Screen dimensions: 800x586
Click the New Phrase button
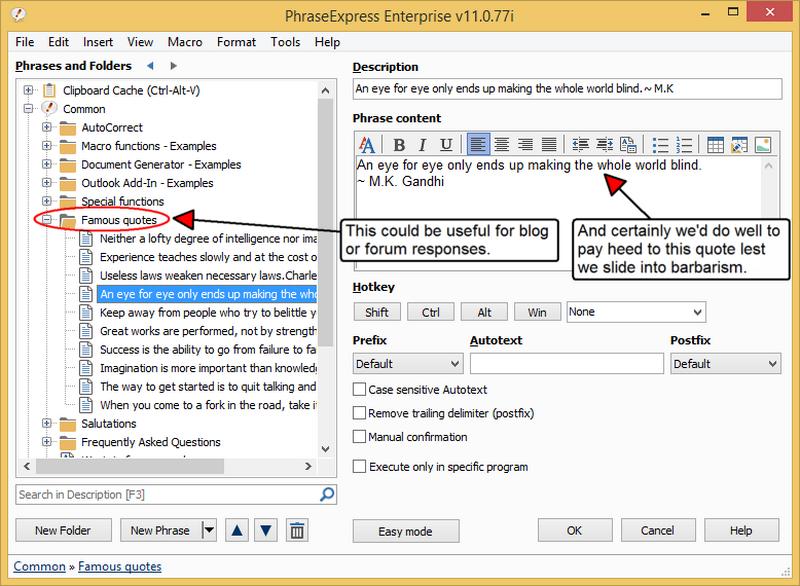(161, 530)
